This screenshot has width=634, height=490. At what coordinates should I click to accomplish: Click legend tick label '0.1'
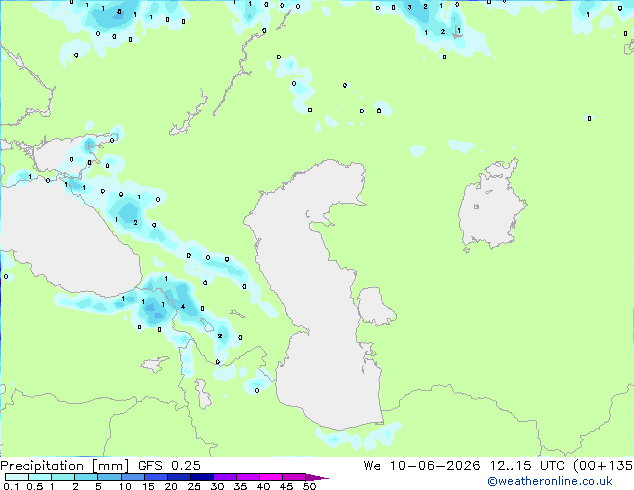point(11,486)
